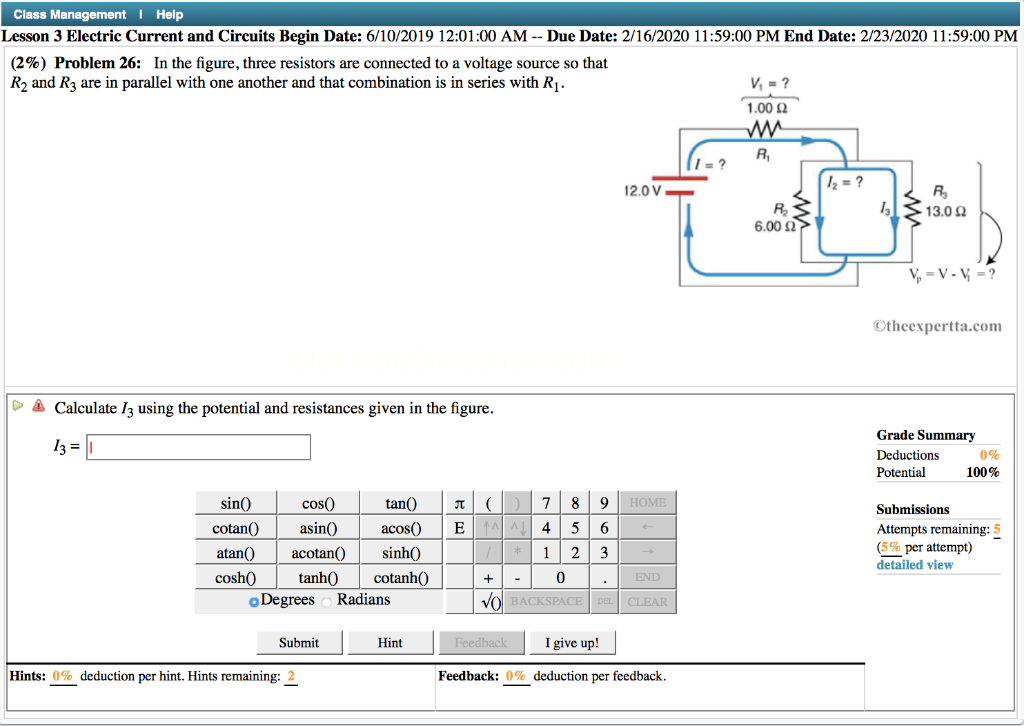This screenshot has width=1024, height=726.
Task: Insert sin() from the function pad
Action: coord(235,503)
